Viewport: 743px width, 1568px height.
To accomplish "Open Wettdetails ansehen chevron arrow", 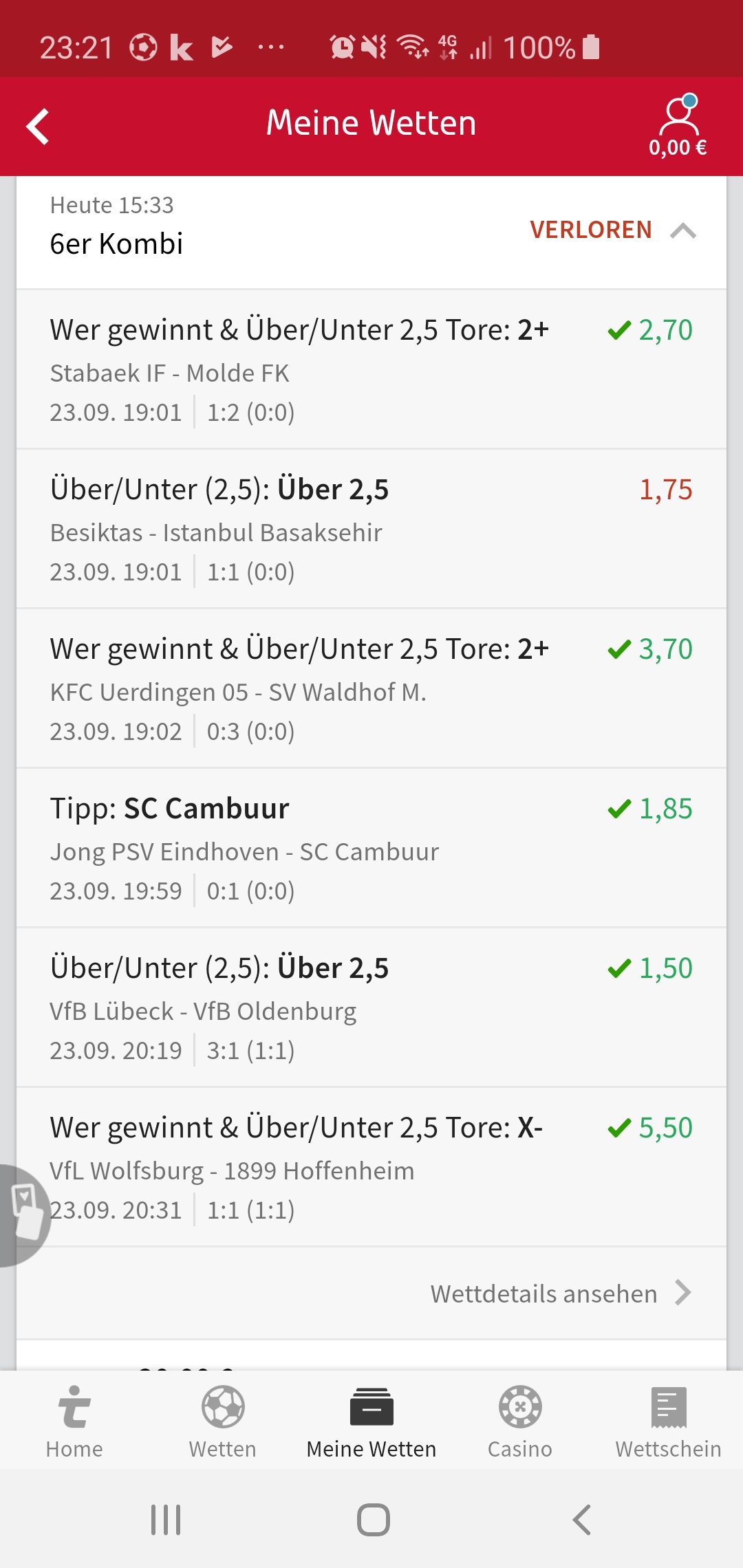I will pyautogui.click(x=683, y=1293).
